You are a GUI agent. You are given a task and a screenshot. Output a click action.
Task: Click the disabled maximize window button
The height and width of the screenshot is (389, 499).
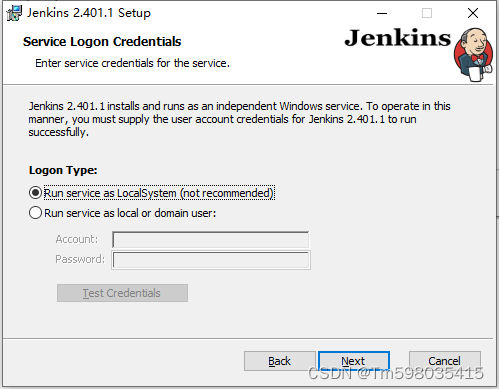coord(427,13)
